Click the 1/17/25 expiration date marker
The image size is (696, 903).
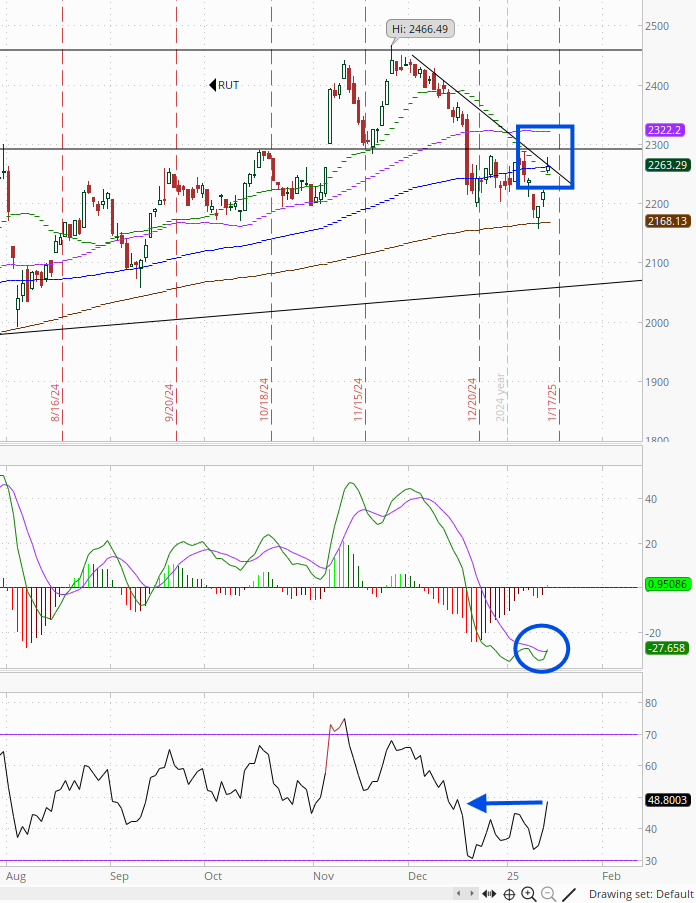(x=552, y=403)
